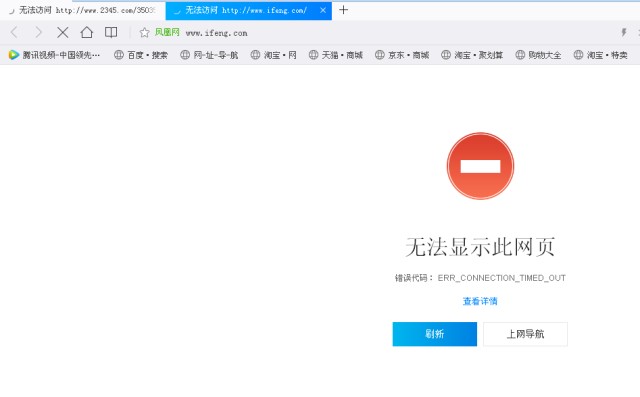The width and height of the screenshot is (640, 397).
Task: Select the ifeng.com tab
Action: [x=249, y=11]
